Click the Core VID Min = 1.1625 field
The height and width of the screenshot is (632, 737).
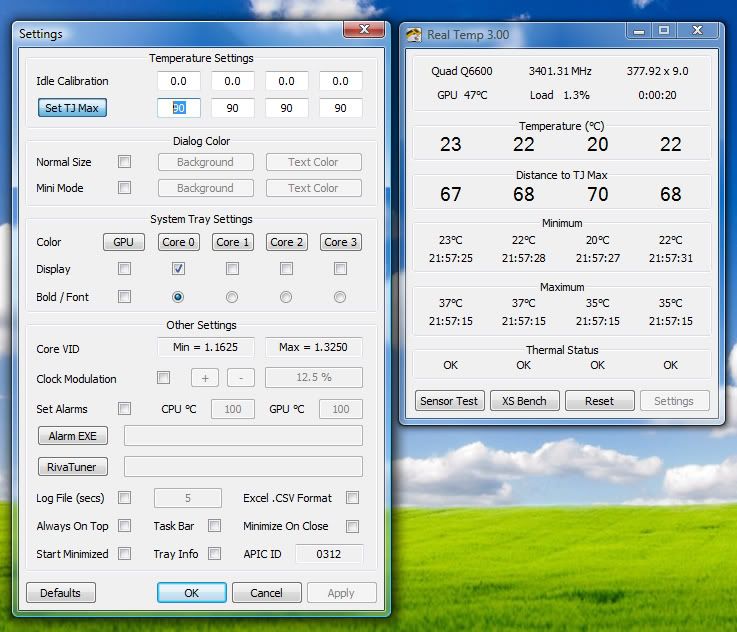(206, 347)
